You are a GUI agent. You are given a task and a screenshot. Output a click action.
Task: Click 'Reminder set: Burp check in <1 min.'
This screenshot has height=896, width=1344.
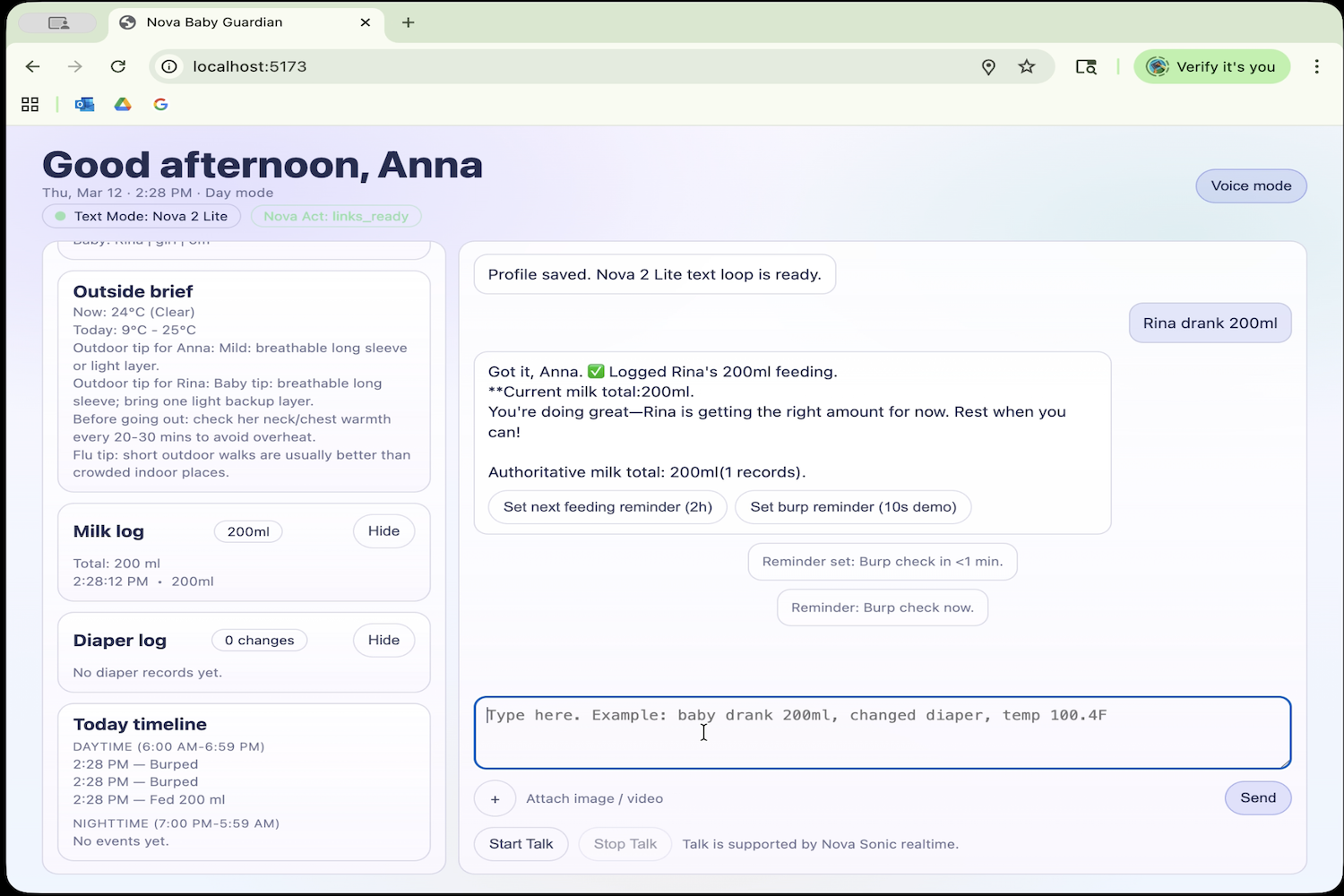pos(883,562)
